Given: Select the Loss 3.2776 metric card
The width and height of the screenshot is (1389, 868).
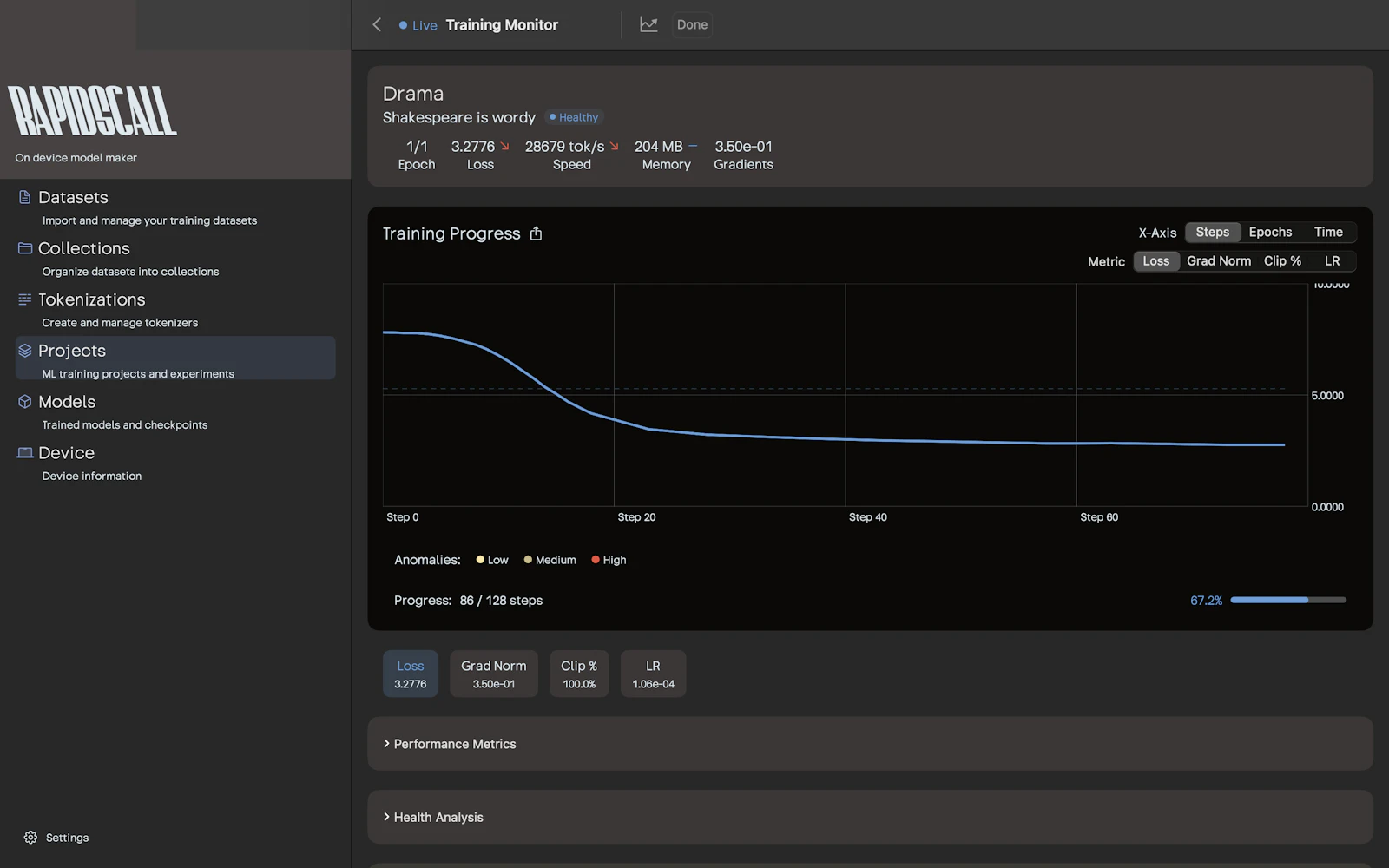Looking at the screenshot, I should point(411,674).
